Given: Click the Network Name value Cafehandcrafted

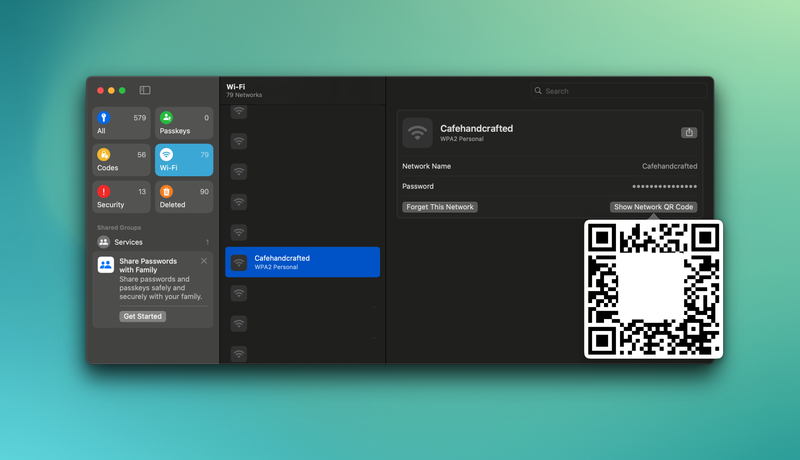Looking at the screenshot, I should [x=669, y=166].
